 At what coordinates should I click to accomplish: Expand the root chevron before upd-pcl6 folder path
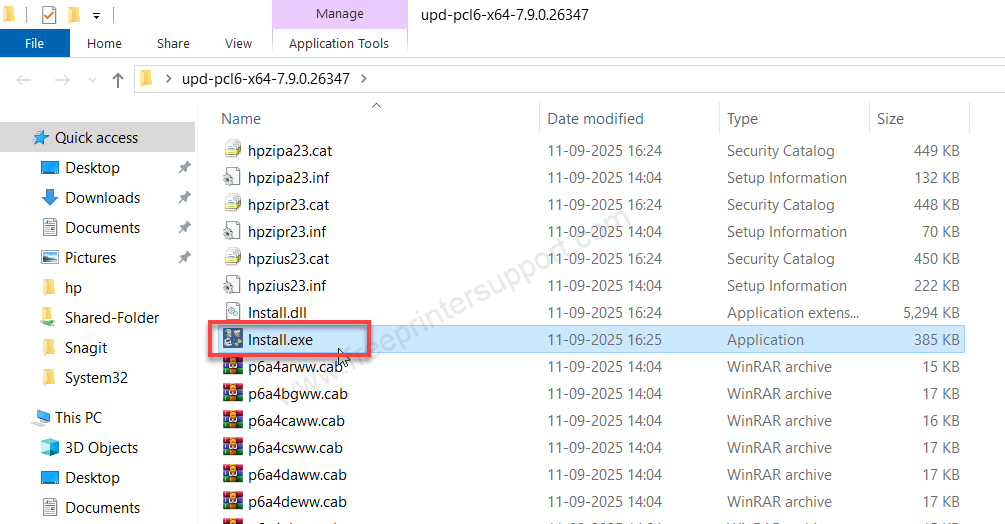[x=168, y=78]
